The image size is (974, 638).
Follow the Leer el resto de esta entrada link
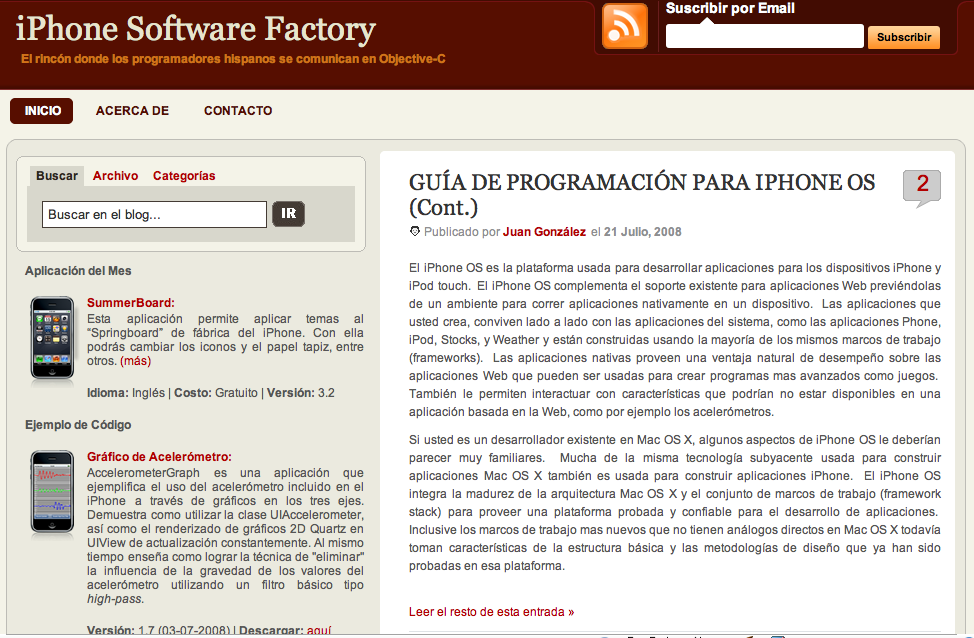tap(491, 612)
